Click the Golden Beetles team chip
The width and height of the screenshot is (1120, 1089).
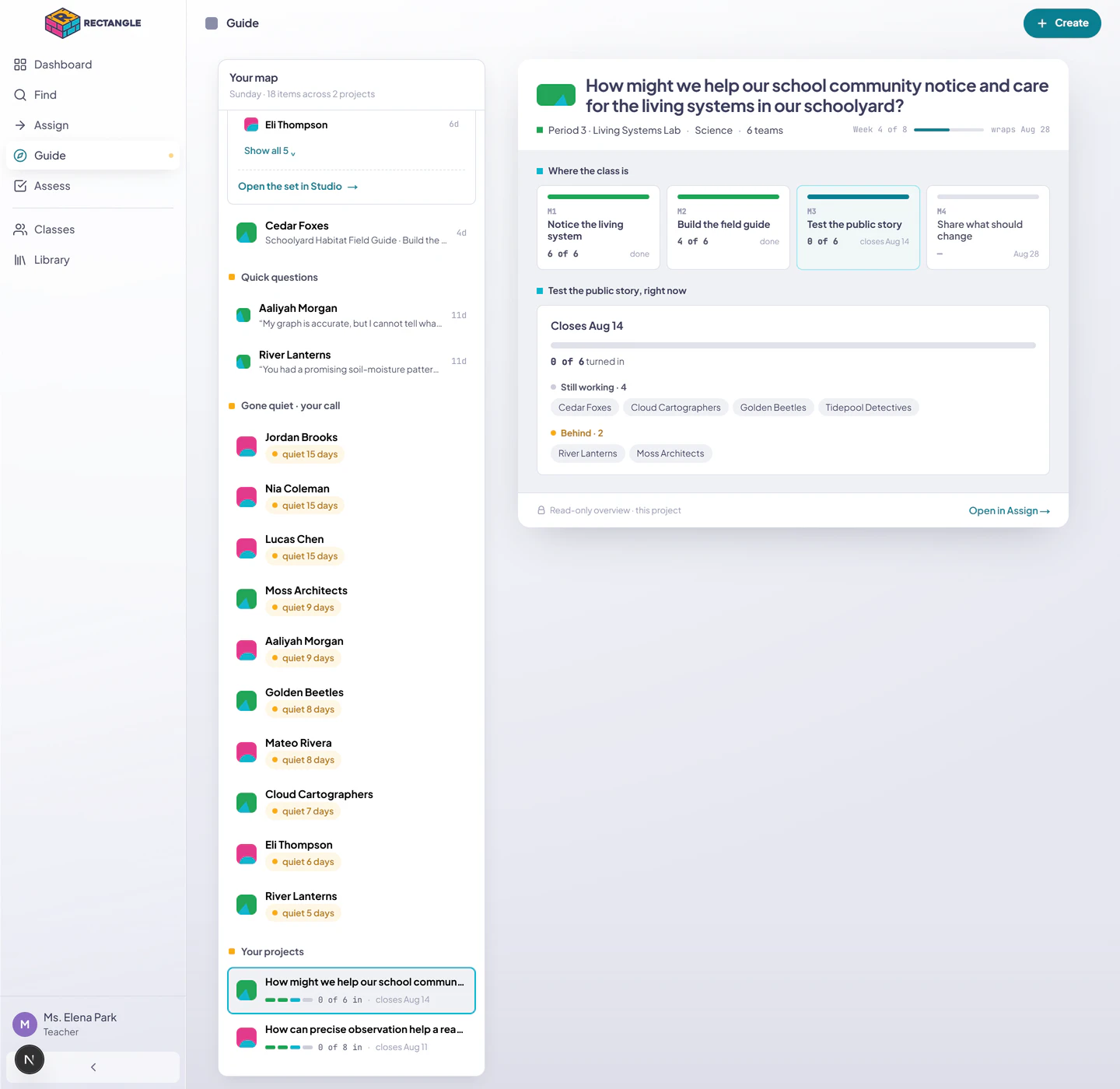[x=773, y=408]
